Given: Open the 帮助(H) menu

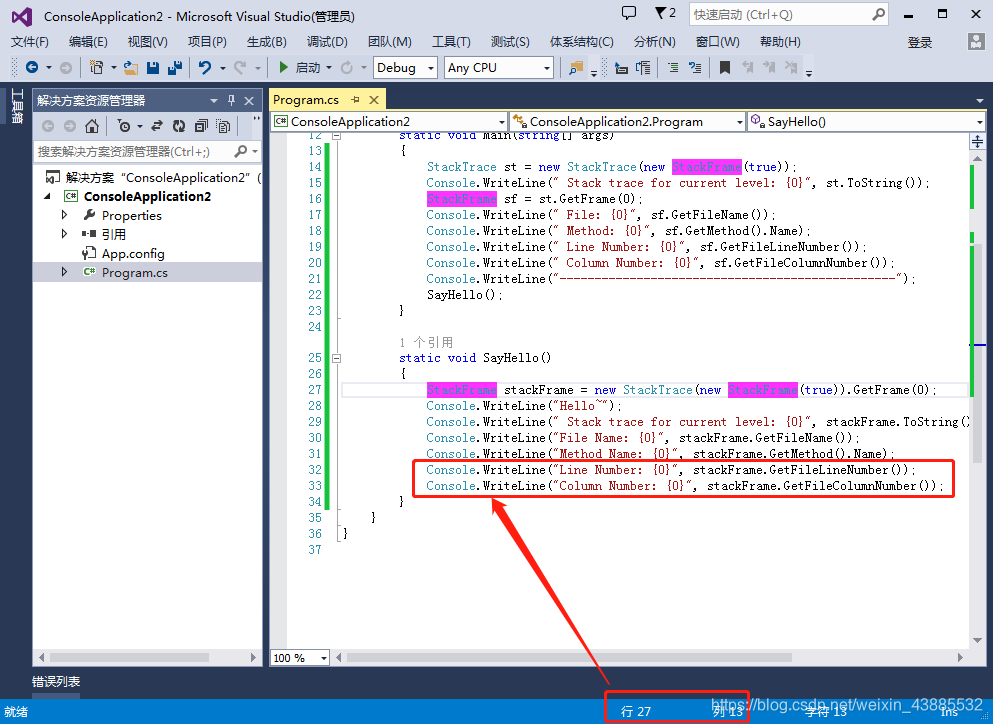Looking at the screenshot, I should pyautogui.click(x=780, y=42).
